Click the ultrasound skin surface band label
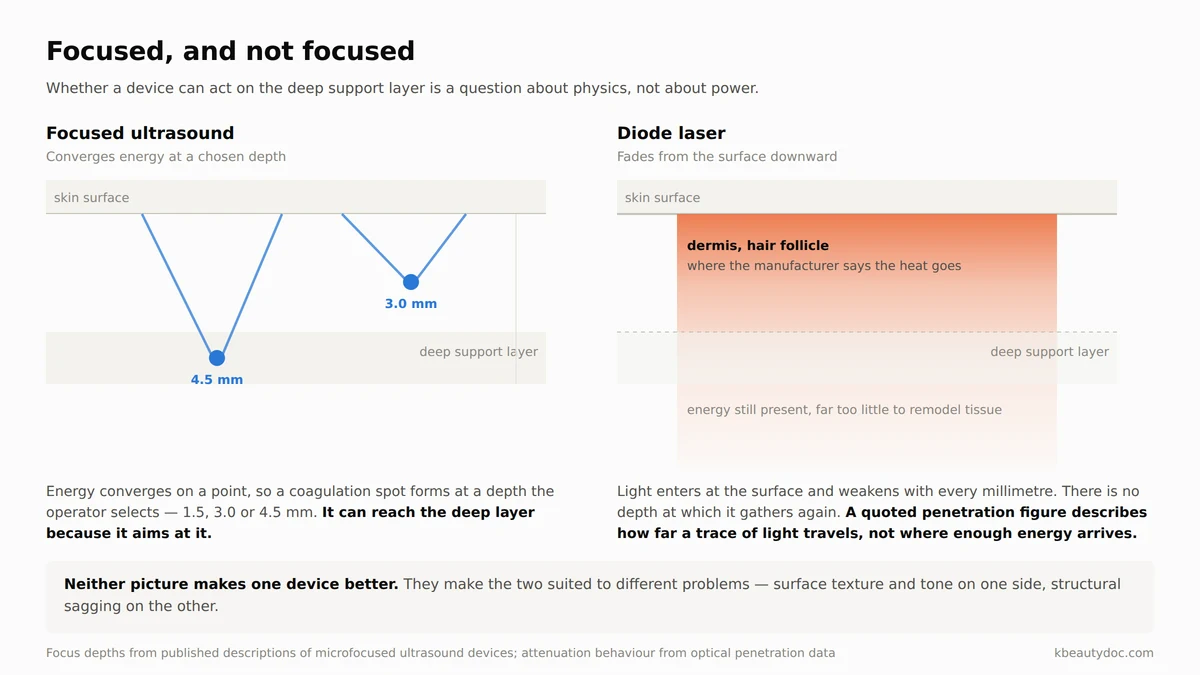The image size is (1200, 675). pyautogui.click(x=91, y=198)
